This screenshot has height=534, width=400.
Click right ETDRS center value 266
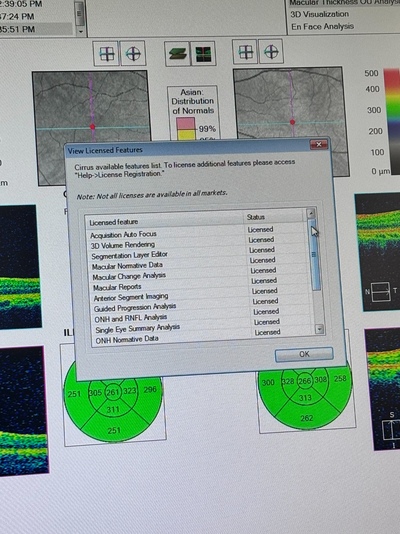click(x=305, y=381)
